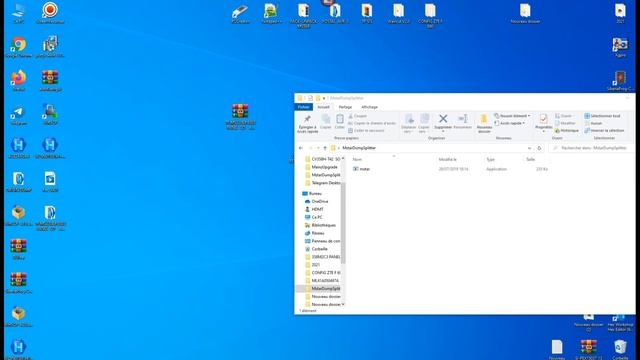Click the Copier vers icon
The height and width of the screenshot is (360, 640).
(x=424, y=119)
